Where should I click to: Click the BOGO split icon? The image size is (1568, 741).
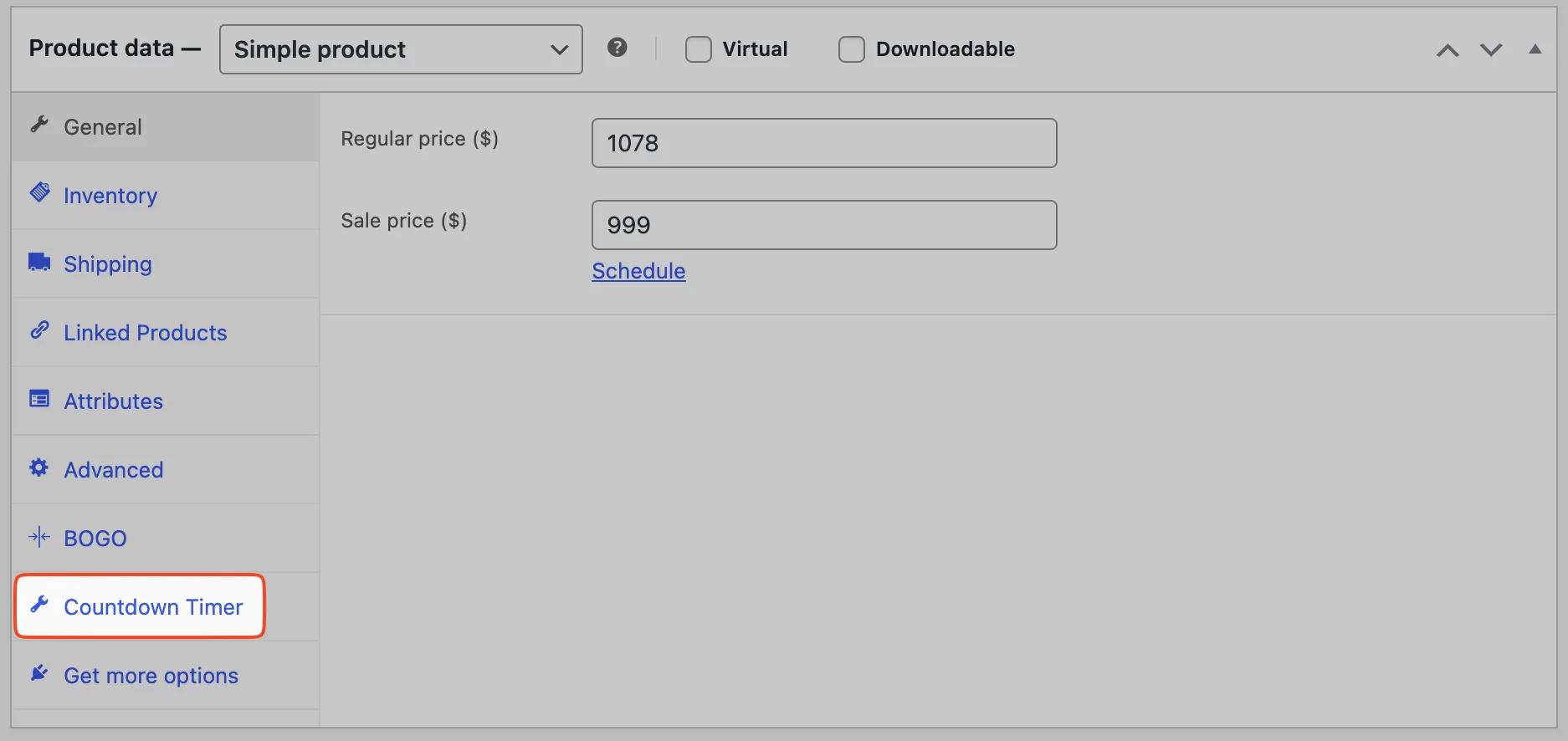click(x=39, y=536)
